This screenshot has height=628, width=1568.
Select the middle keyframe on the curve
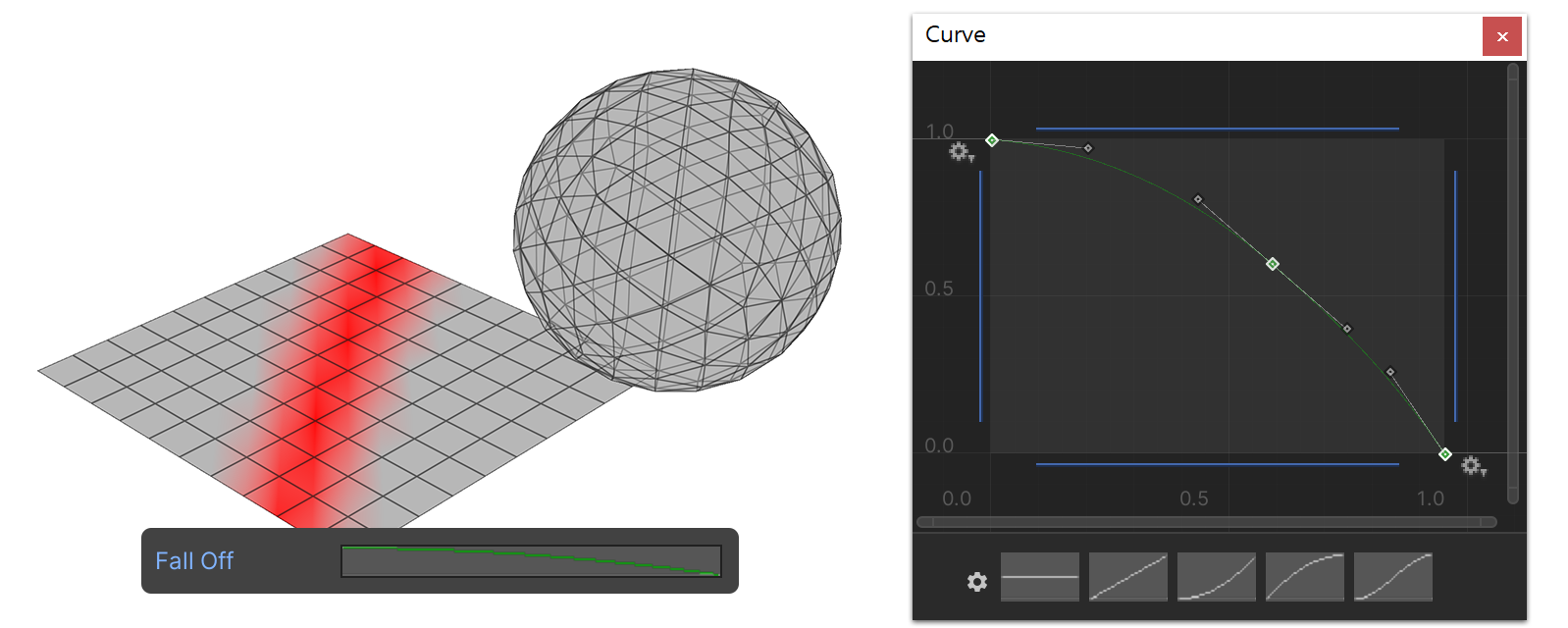[1272, 264]
